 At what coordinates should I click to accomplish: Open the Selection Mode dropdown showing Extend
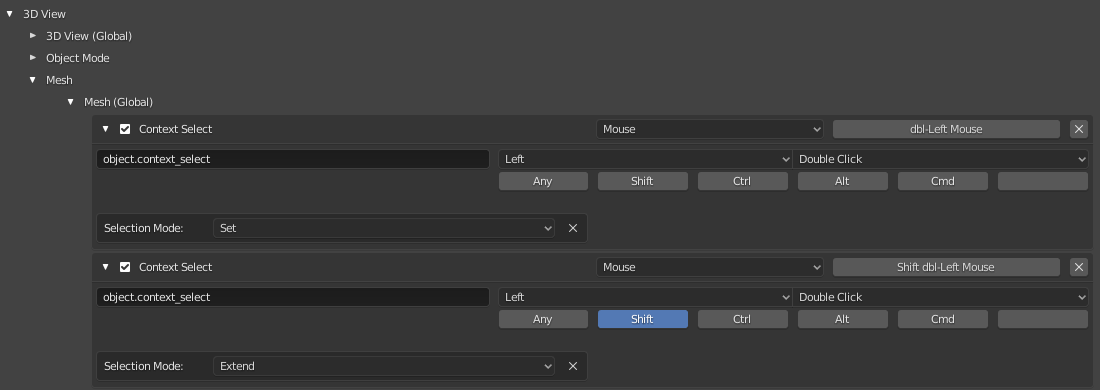coord(384,366)
